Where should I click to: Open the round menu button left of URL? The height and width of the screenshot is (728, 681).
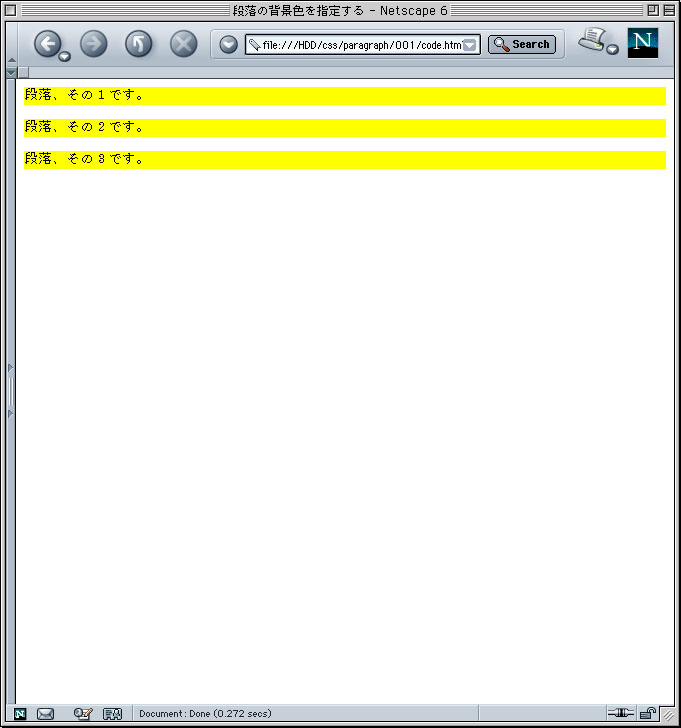click(x=228, y=45)
